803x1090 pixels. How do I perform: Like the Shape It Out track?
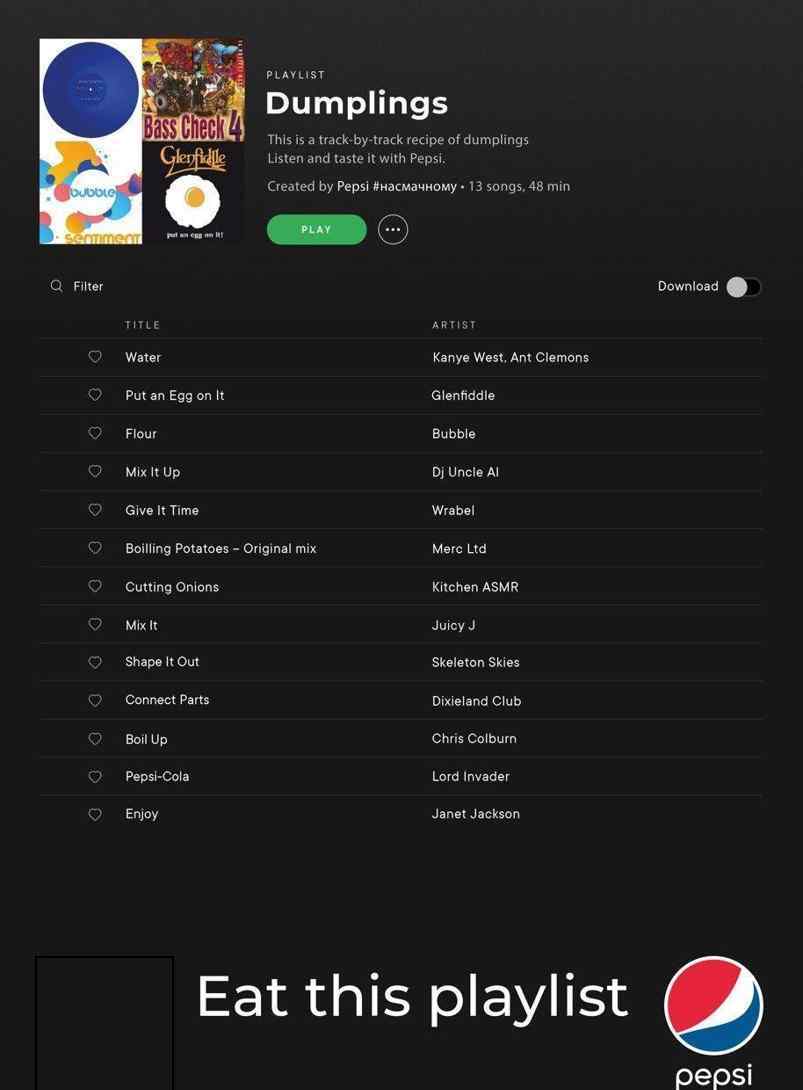pos(95,662)
